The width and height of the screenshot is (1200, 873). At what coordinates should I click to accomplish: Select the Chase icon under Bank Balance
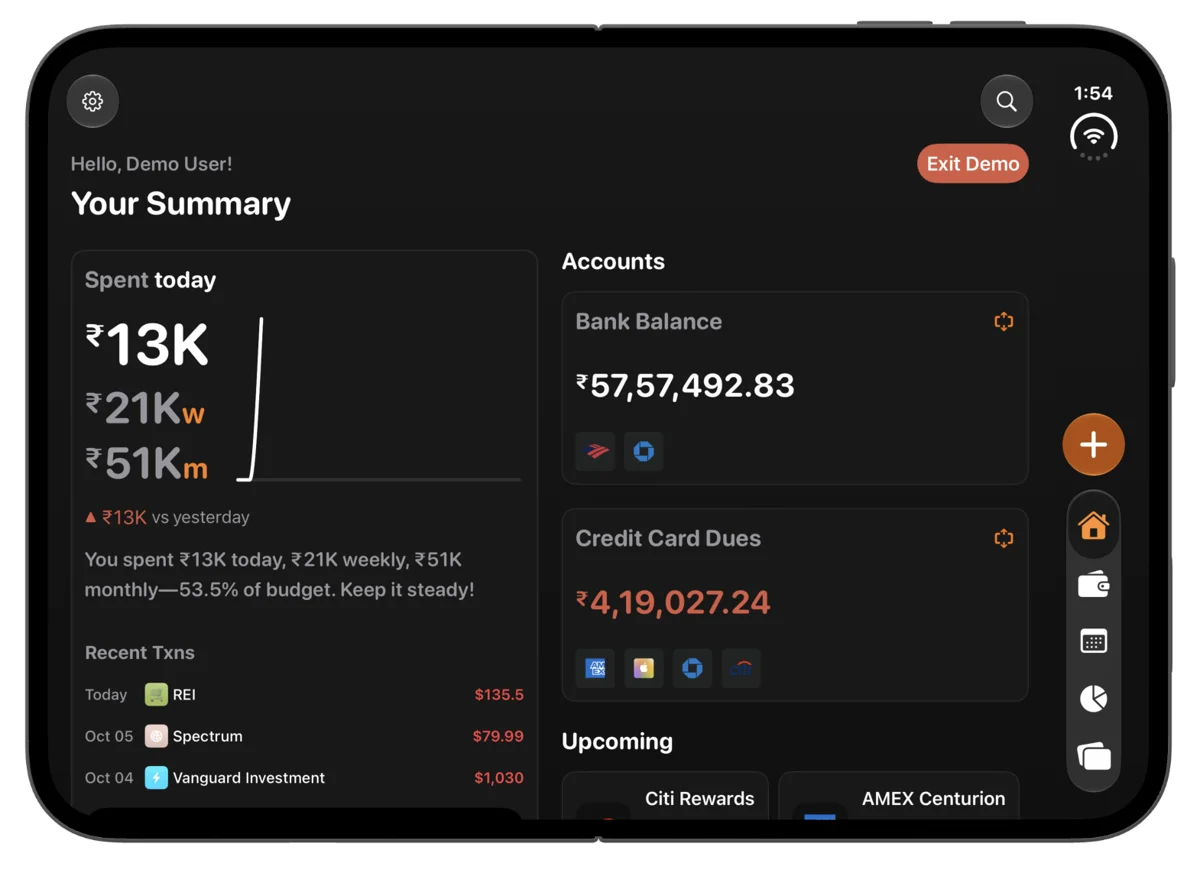click(643, 451)
